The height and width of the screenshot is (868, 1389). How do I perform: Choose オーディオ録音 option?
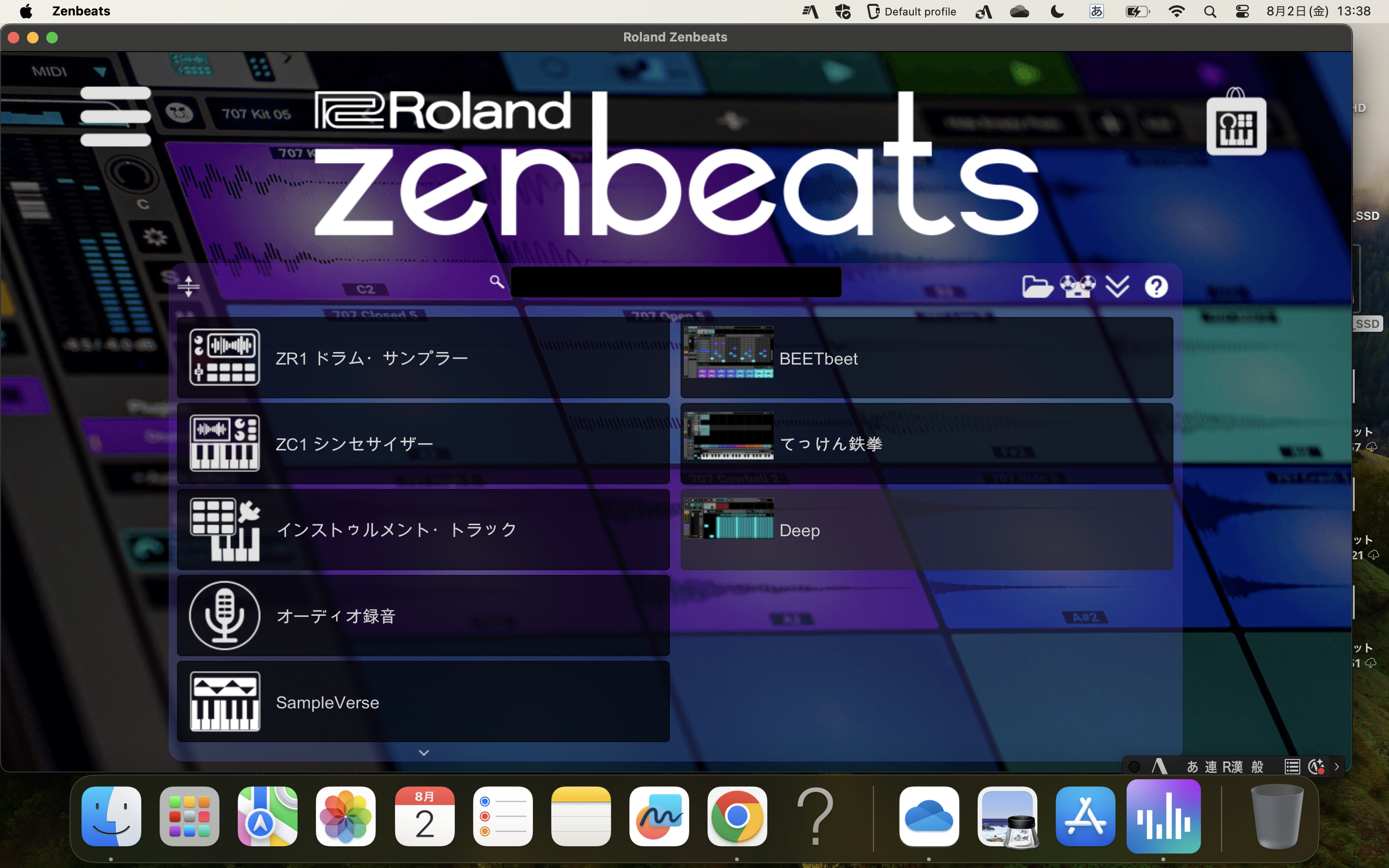(x=423, y=615)
